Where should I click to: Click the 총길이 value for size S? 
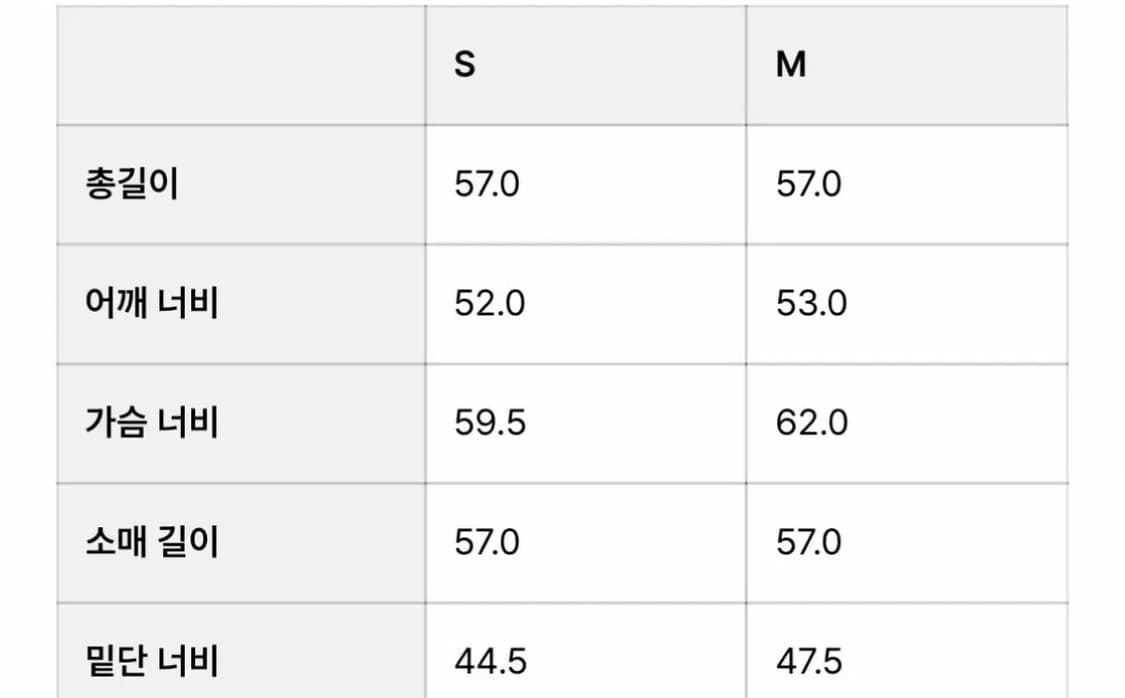[x=487, y=185]
